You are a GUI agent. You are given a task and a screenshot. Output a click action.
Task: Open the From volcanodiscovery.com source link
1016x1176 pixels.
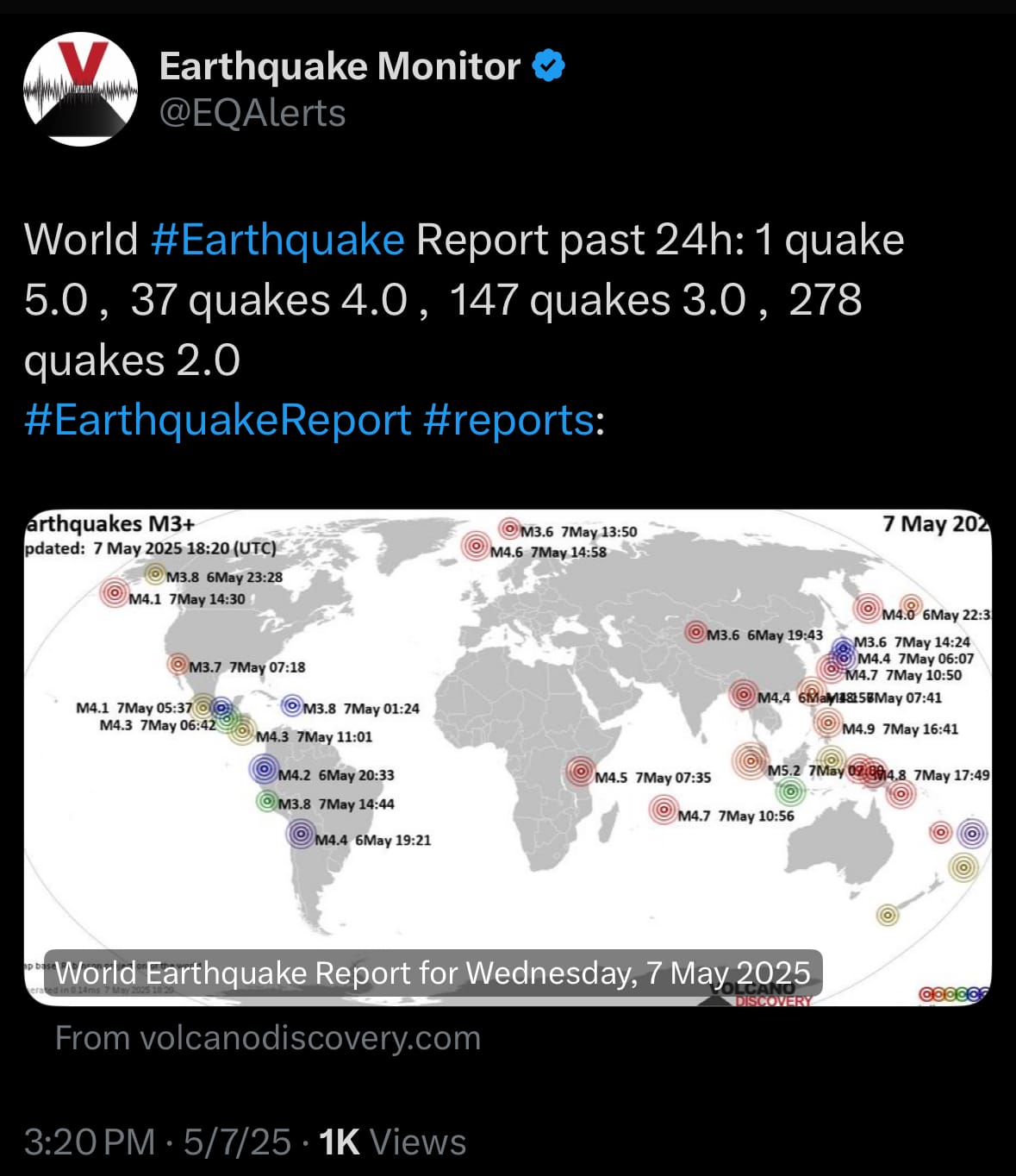pyautogui.click(x=268, y=1038)
